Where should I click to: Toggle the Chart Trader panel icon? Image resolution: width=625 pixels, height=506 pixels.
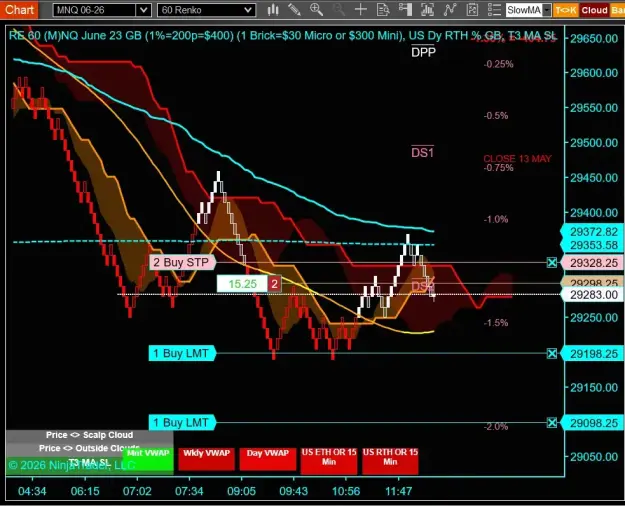click(405, 10)
